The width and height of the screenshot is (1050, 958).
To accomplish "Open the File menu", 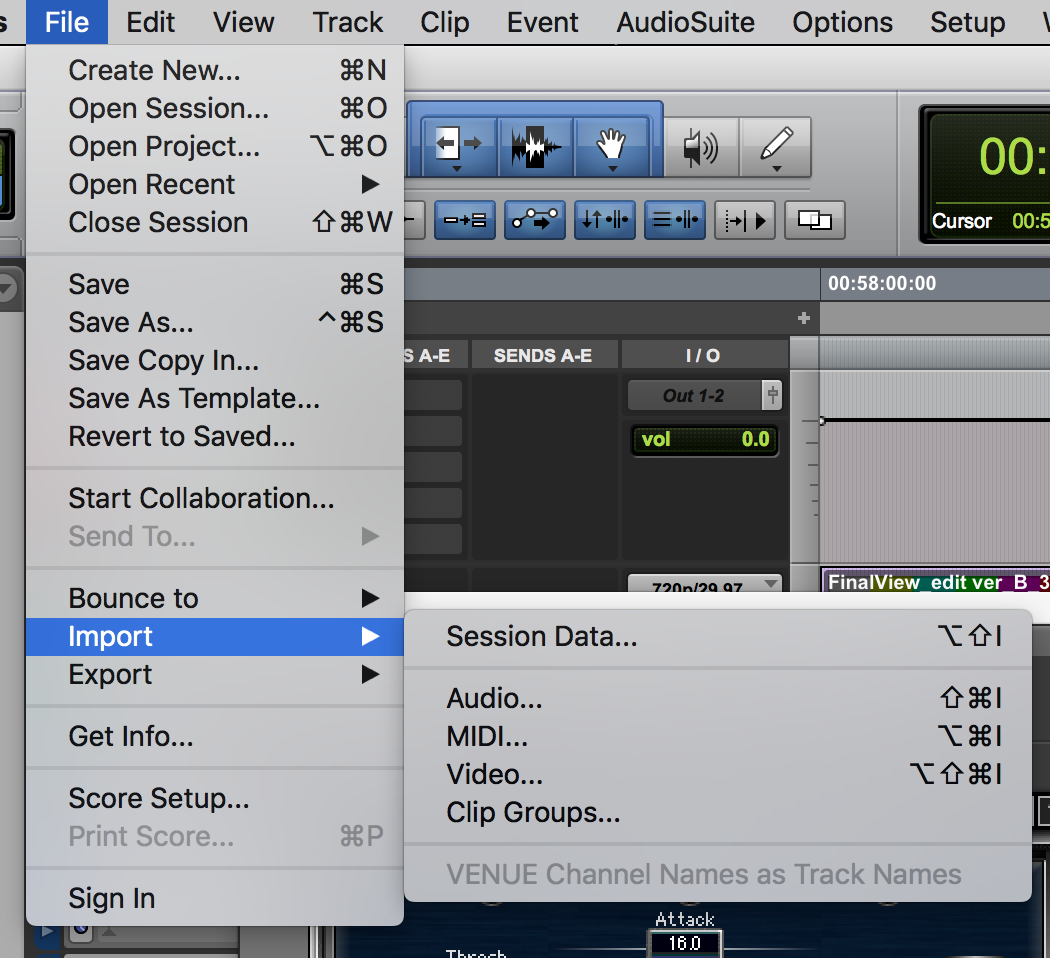I will coord(67,22).
